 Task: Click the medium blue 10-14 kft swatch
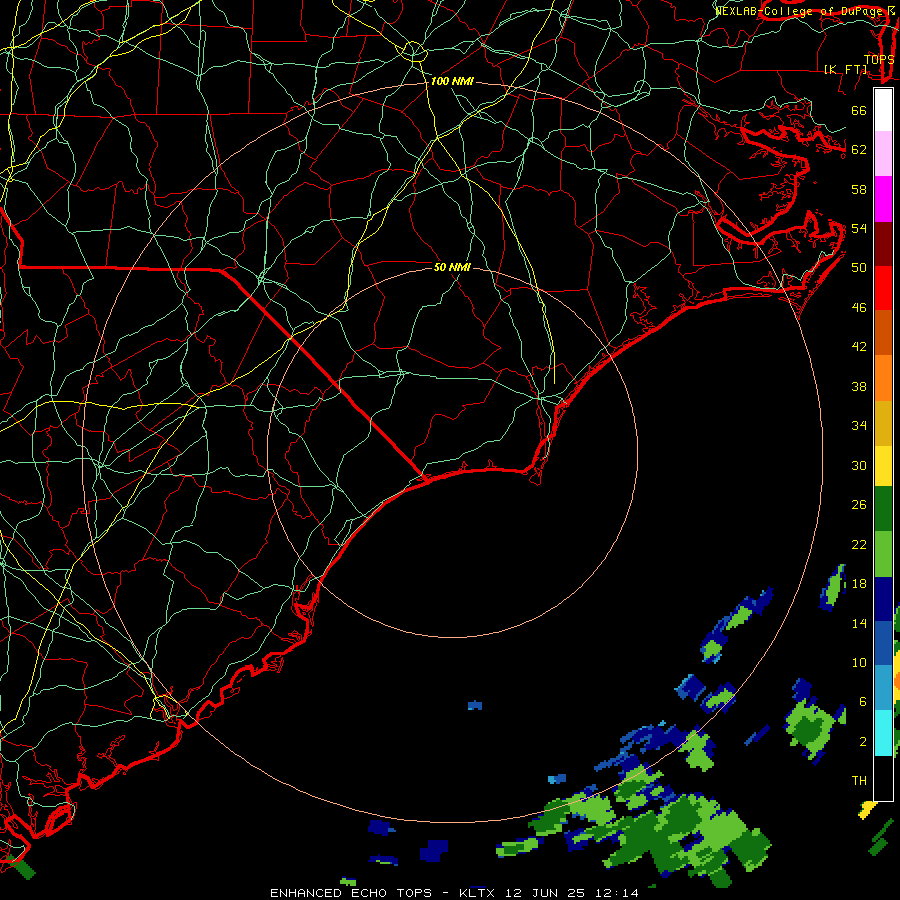[x=883, y=643]
